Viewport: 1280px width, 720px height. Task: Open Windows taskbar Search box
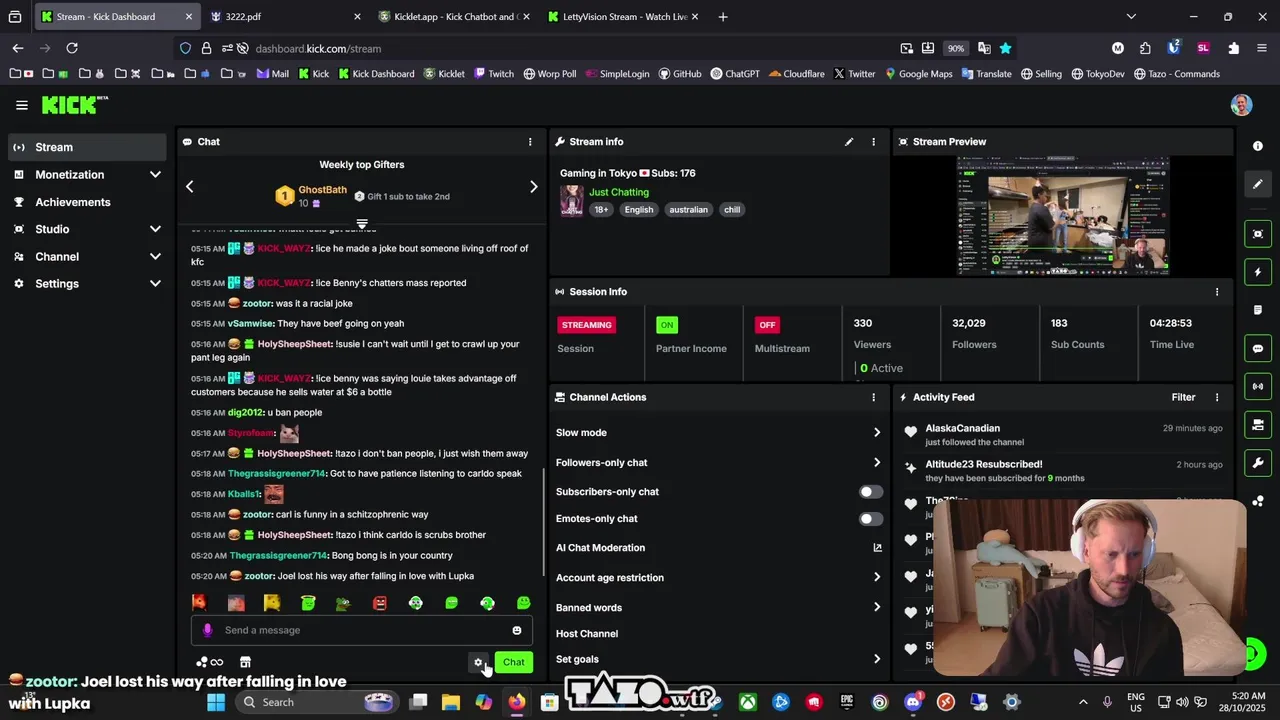pyautogui.click(x=317, y=702)
